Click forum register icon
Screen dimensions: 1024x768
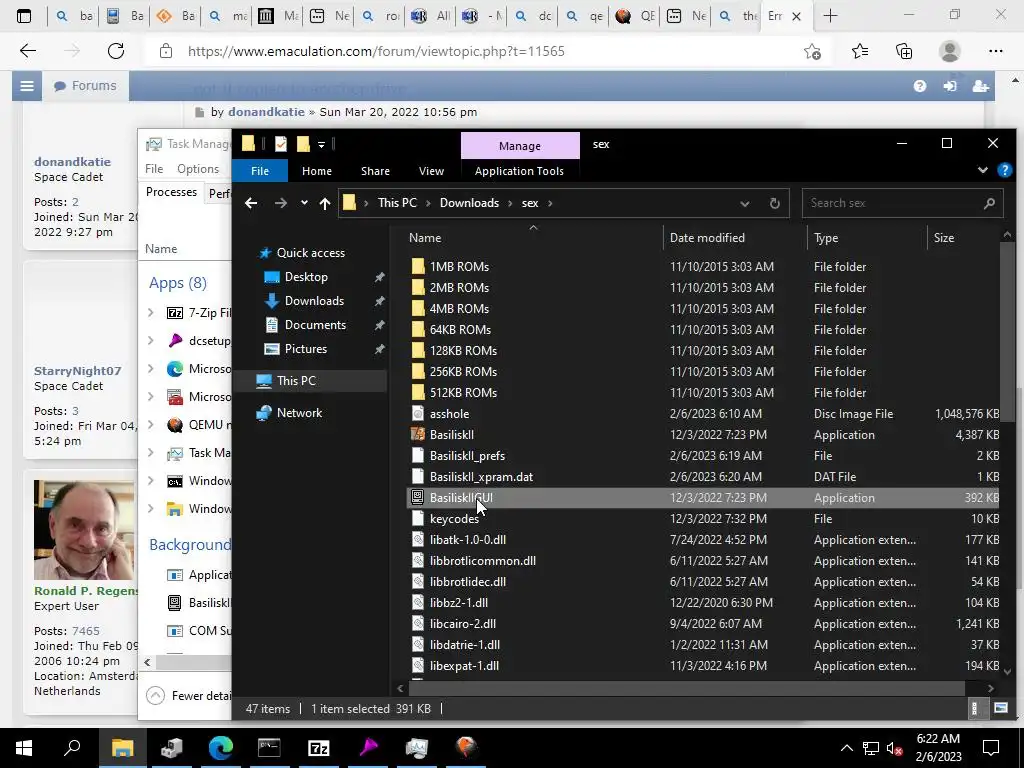pos(980,86)
